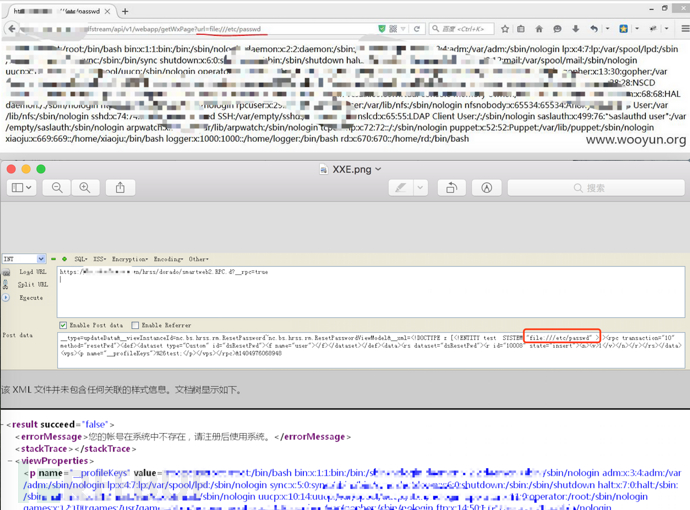Viewport: 690px width, 510px height.
Task: Focus the Firefox Ctrl+K search box
Action: [x=462, y=29]
